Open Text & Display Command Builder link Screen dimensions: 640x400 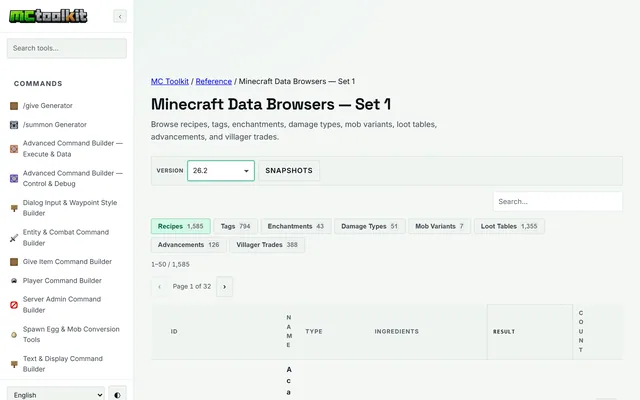(63, 364)
